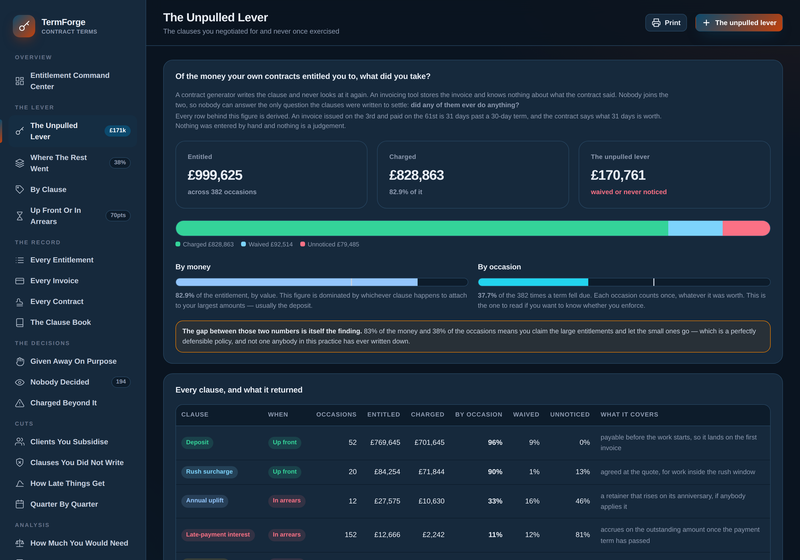Click the Quarter By Quarter calendar icon
Image resolution: width=800 pixels, height=560 pixels.
click(19, 504)
